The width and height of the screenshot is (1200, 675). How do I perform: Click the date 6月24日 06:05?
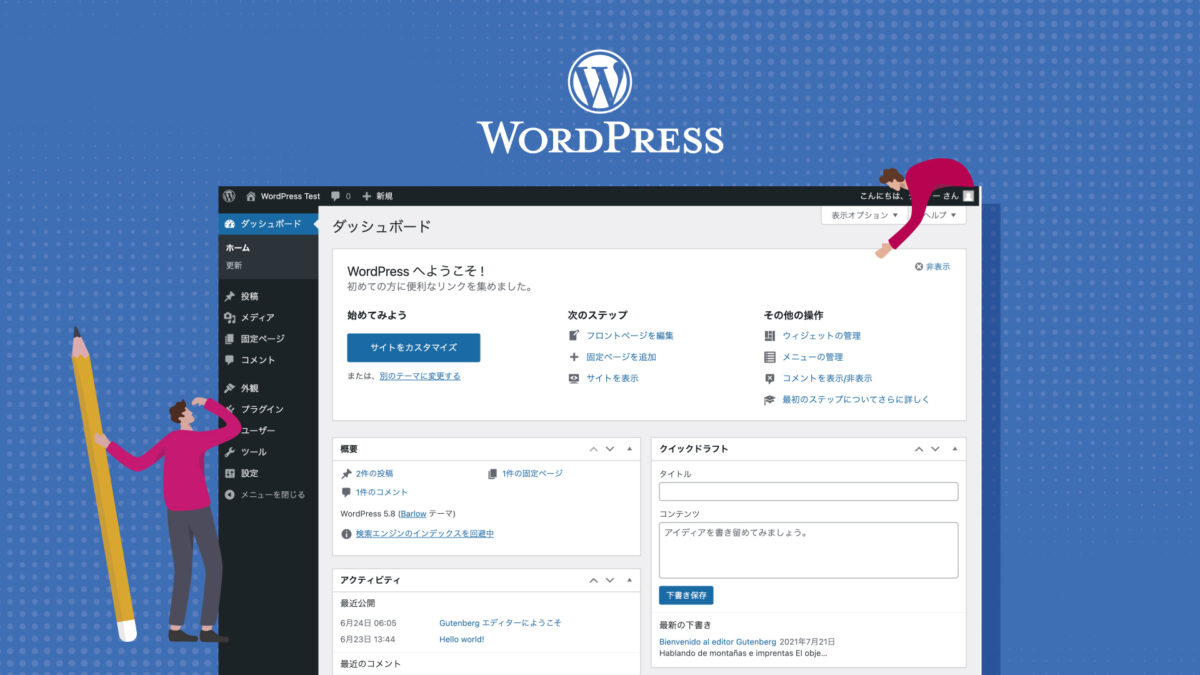(x=368, y=622)
